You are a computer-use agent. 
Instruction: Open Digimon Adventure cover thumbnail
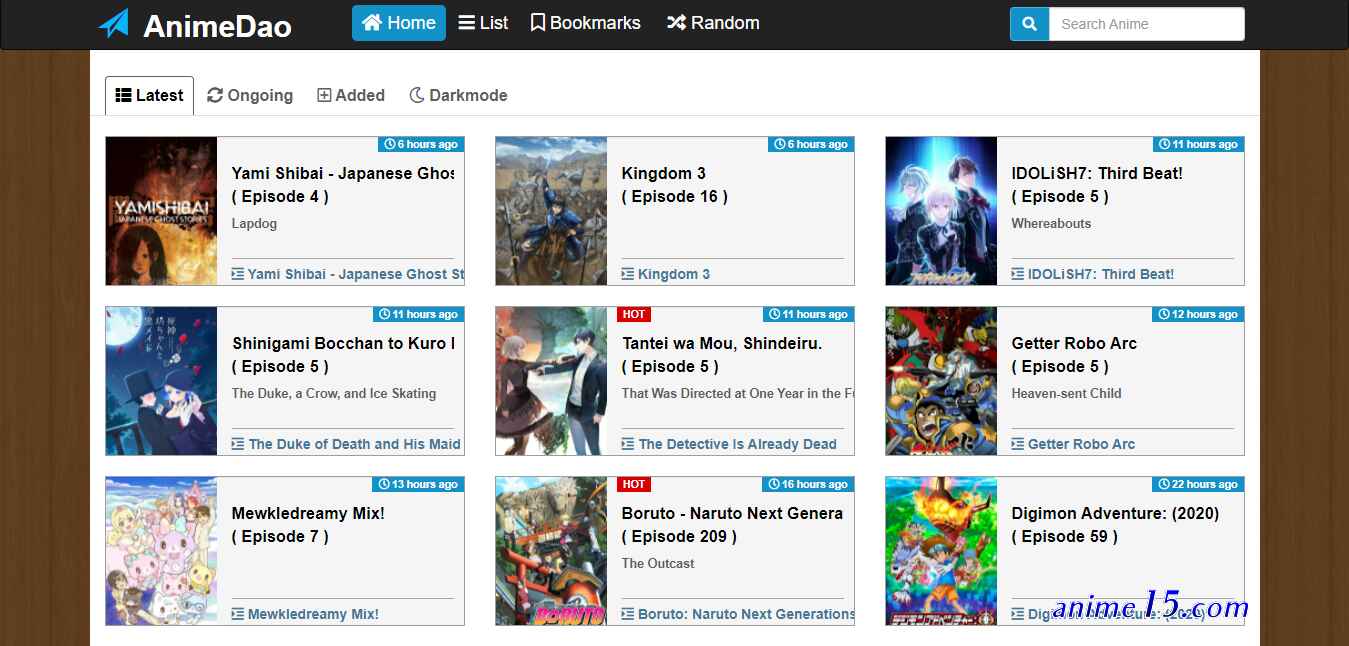(941, 551)
